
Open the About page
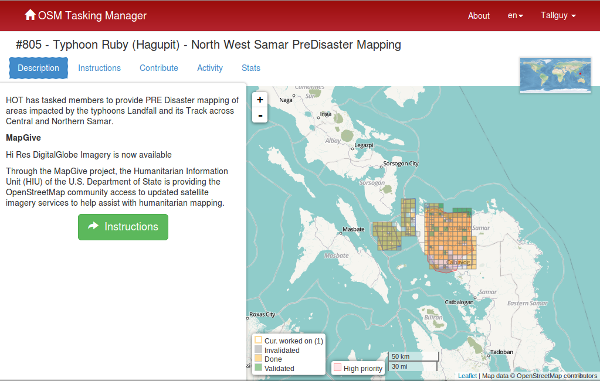point(478,16)
